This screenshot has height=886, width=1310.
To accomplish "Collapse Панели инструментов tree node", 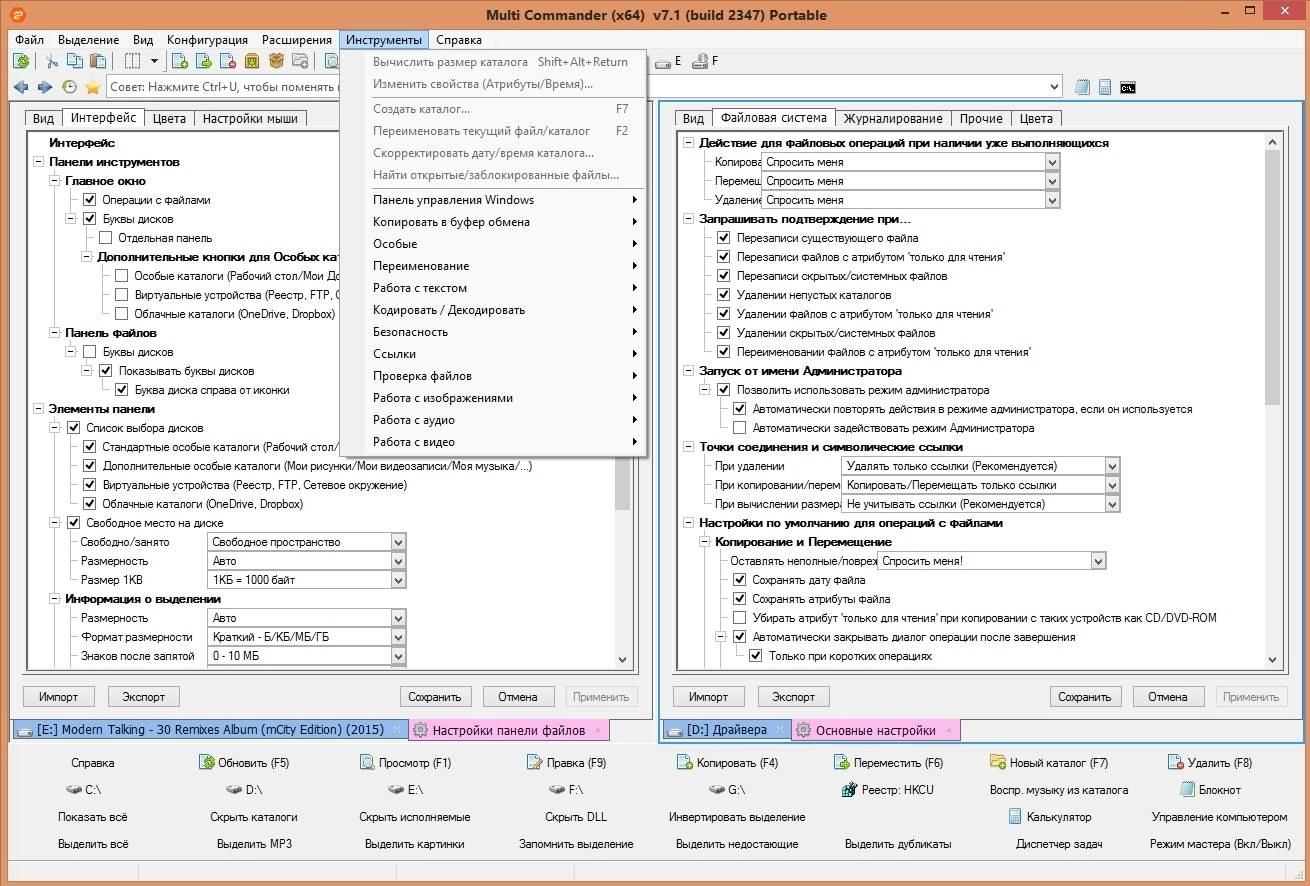I will (39, 162).
